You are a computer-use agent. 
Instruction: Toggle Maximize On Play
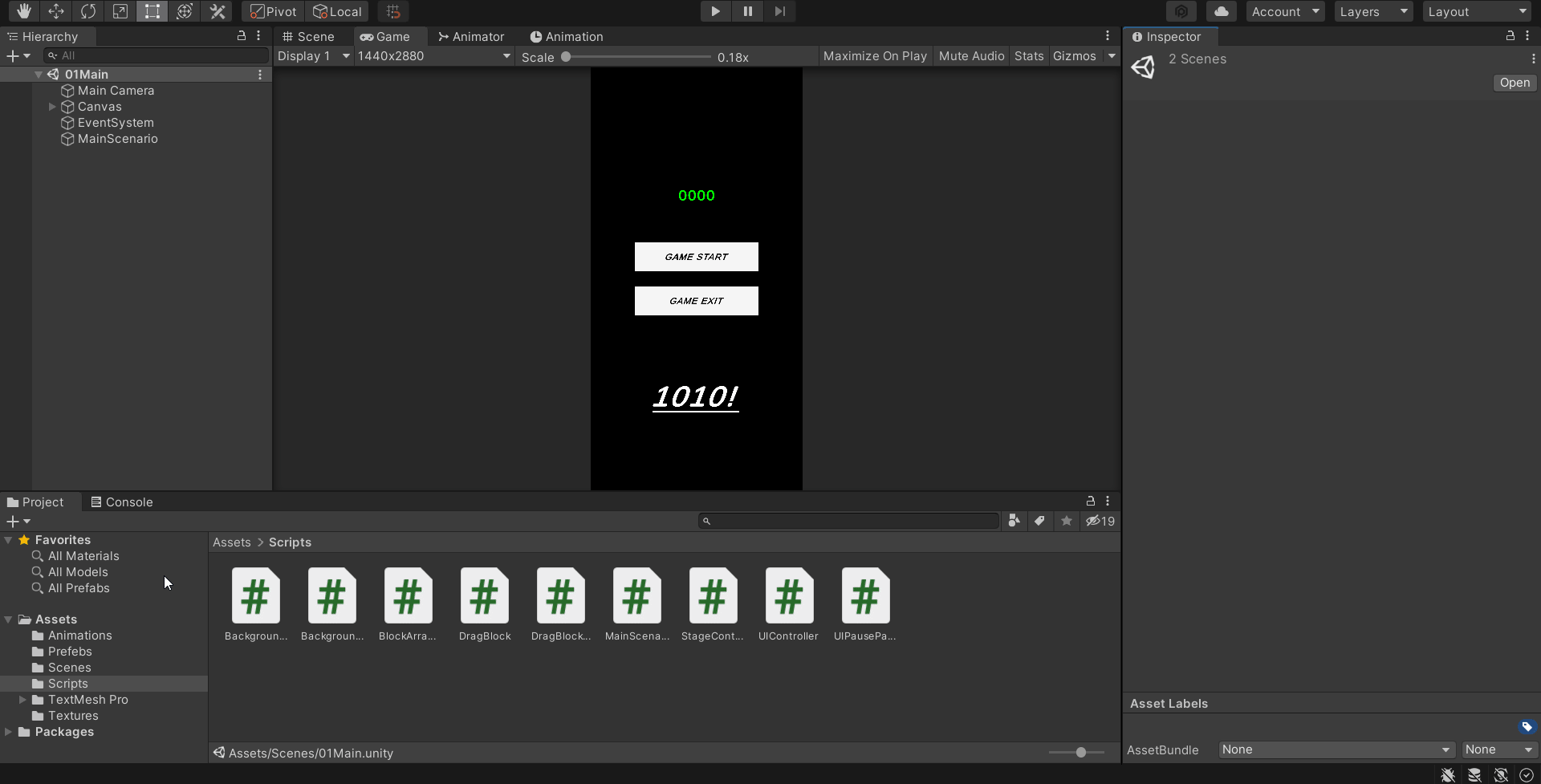(x=874, y=55)
